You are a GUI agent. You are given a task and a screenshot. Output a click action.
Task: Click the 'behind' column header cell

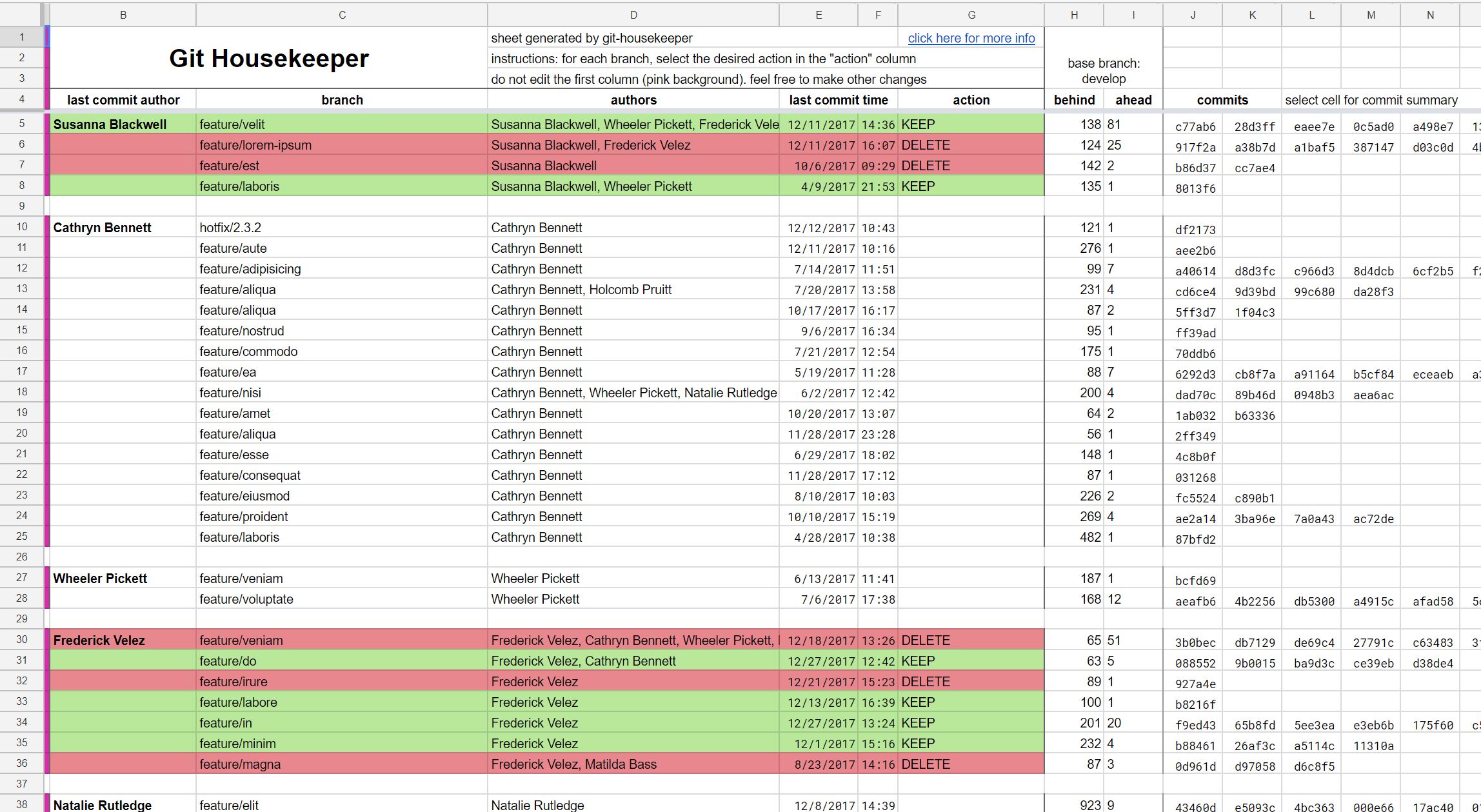tap(1074, 100)
